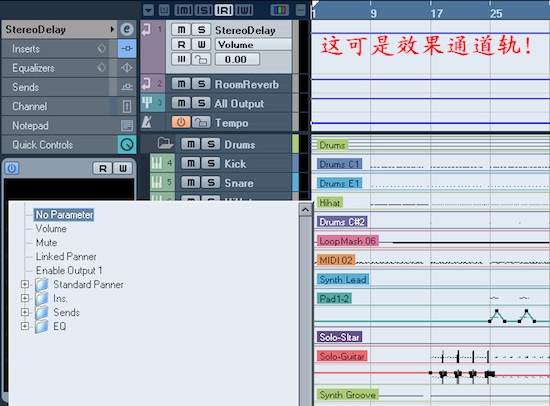Open the Channel fader section icon

coord(127,106)
